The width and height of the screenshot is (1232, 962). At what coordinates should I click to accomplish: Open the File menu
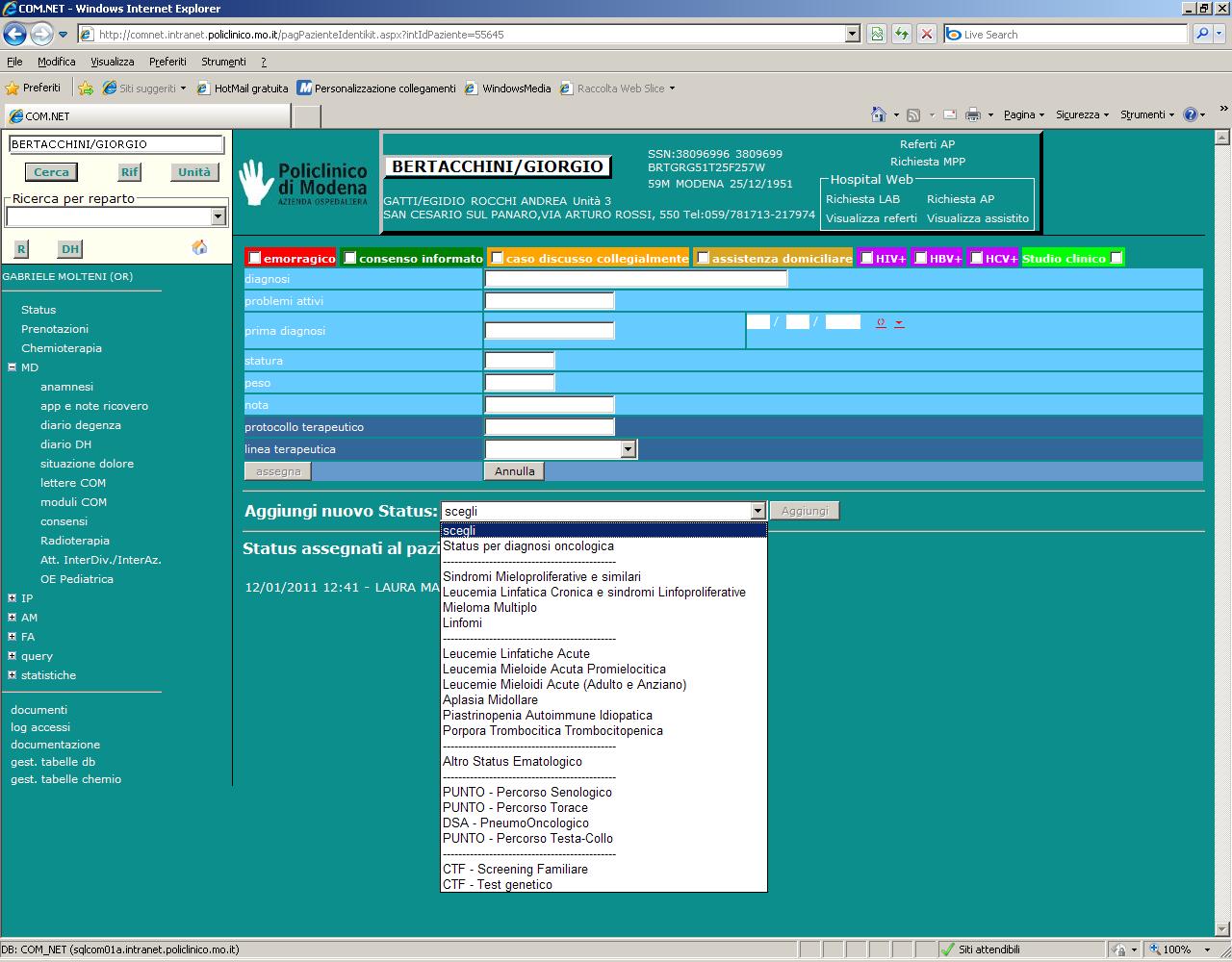14,62
